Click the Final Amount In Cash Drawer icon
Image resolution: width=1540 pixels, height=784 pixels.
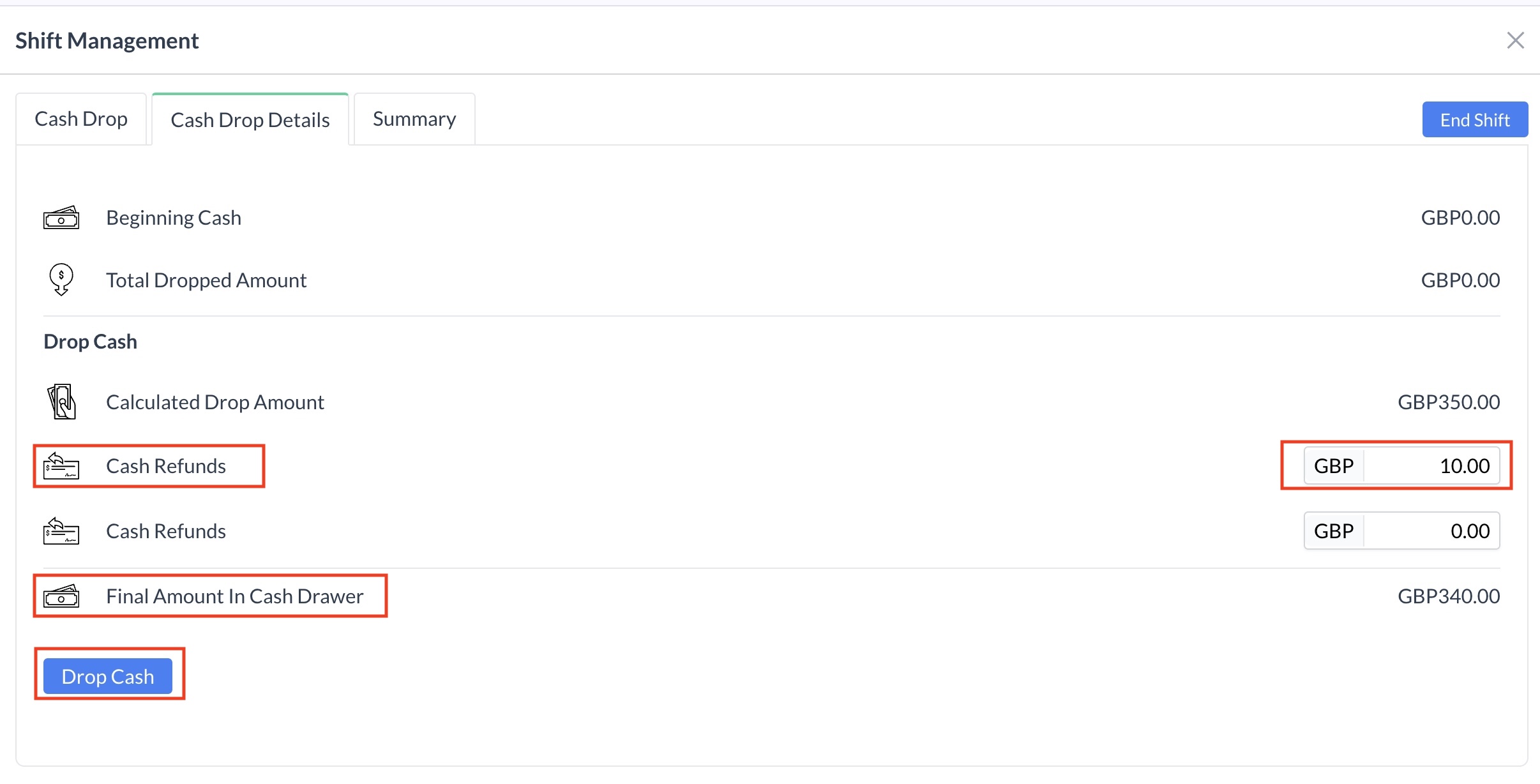pyautogui.click(x=61, y=597)
